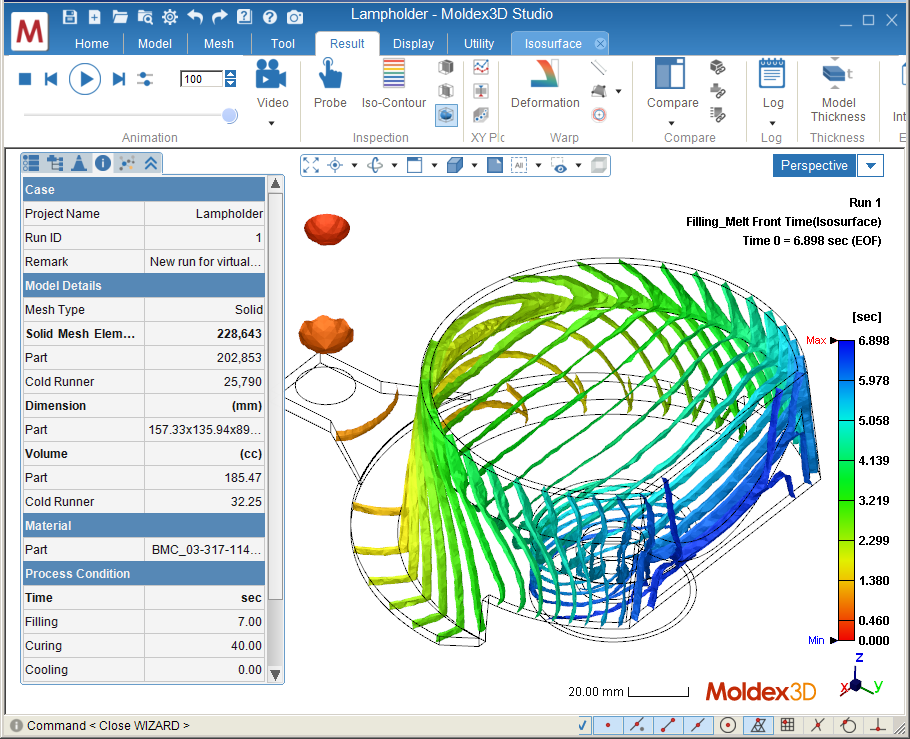
Task: Switch to the Display tab
Action: tap(413, 44)
